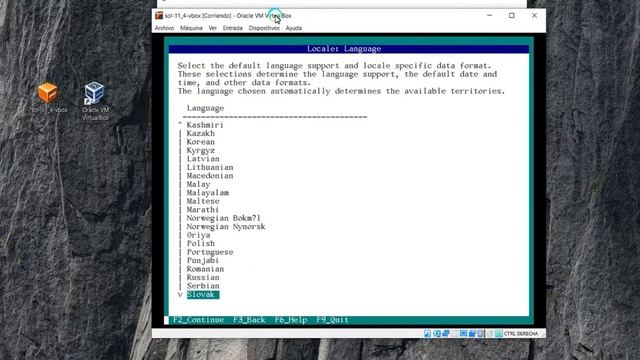Click the VirtualBox window title bar icon
The width and height of the screenshot is (640, 360).
(159, 16)
